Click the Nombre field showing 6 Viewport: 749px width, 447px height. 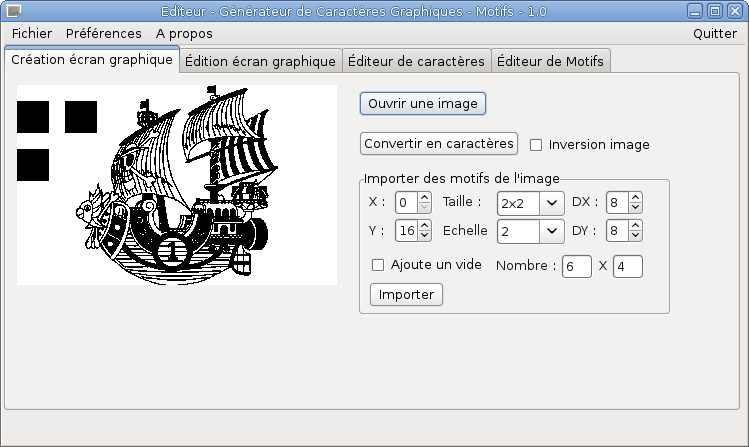click(x=577, y=266)
